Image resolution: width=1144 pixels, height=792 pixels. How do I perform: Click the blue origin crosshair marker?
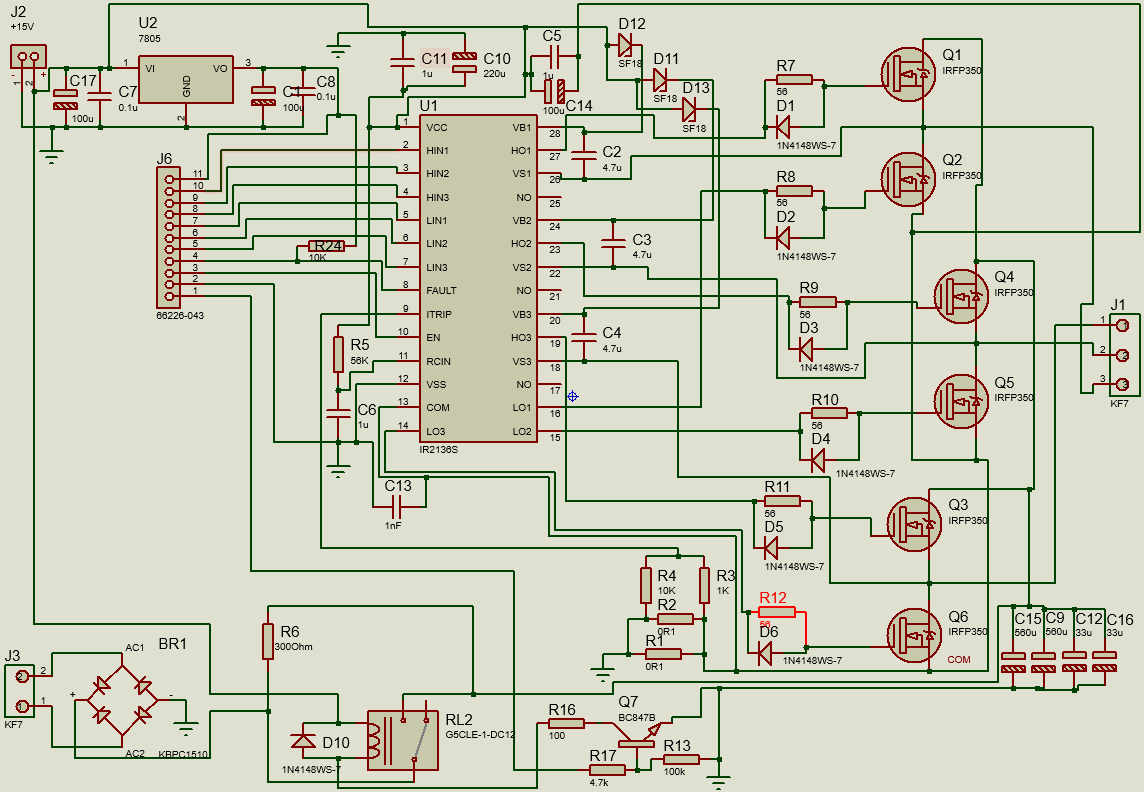click(x=573, y=396)
